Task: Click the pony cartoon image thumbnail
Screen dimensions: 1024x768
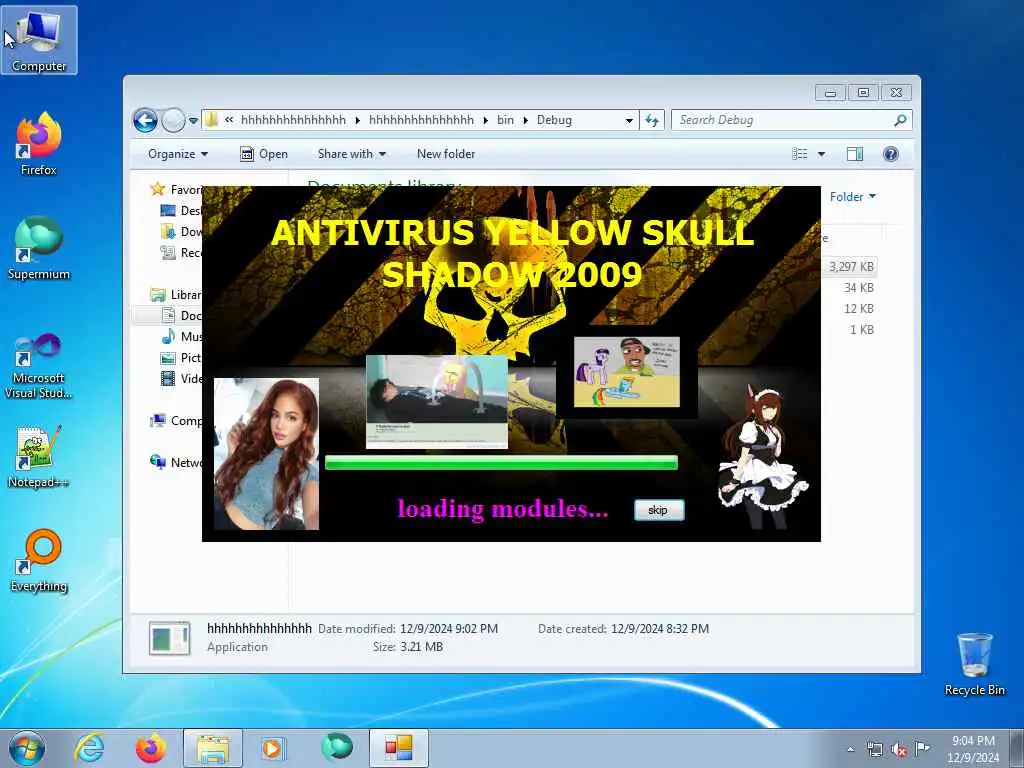Action: click(x=627, y=372)
